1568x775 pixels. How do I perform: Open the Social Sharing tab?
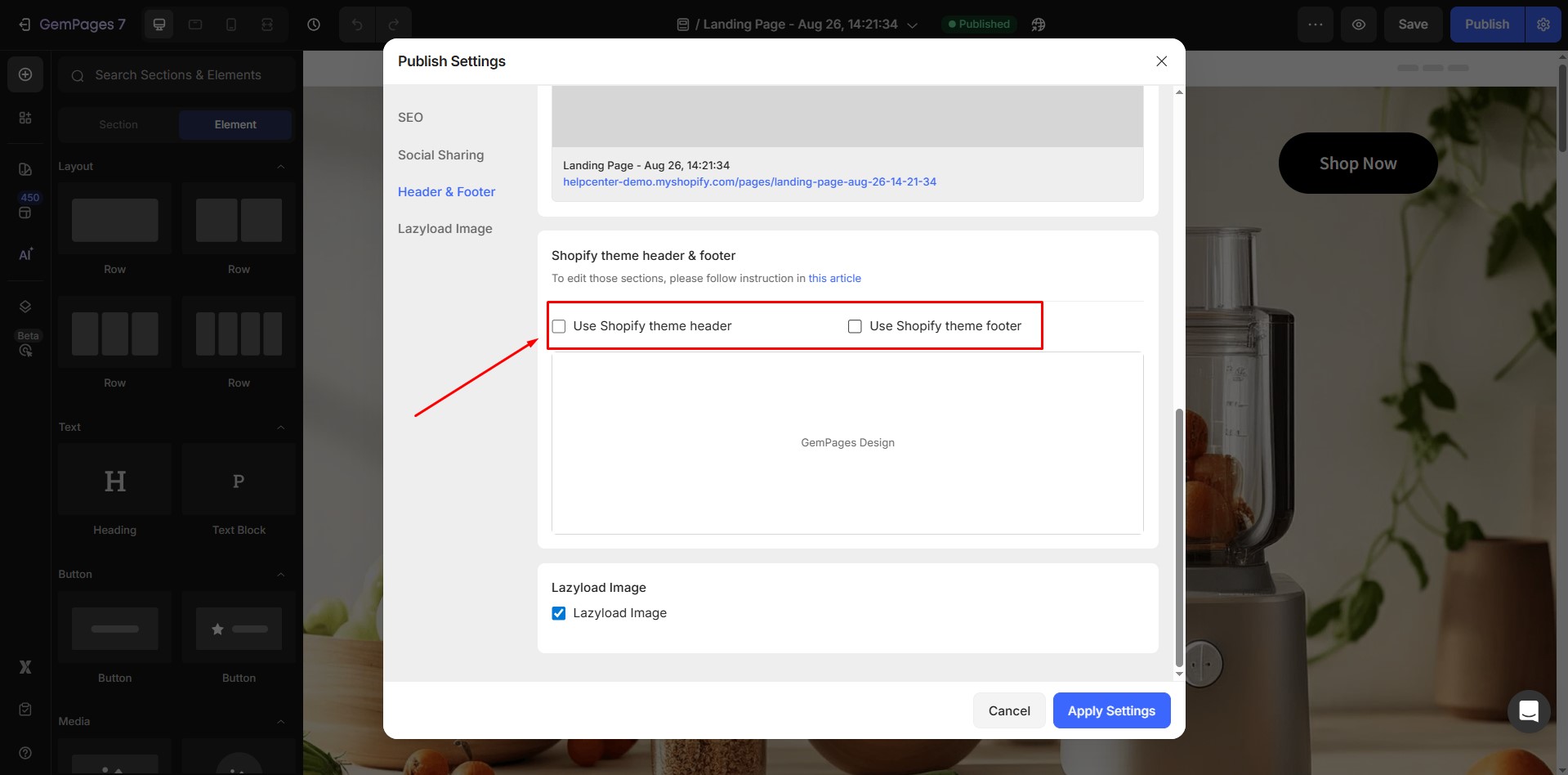[440, 155]
